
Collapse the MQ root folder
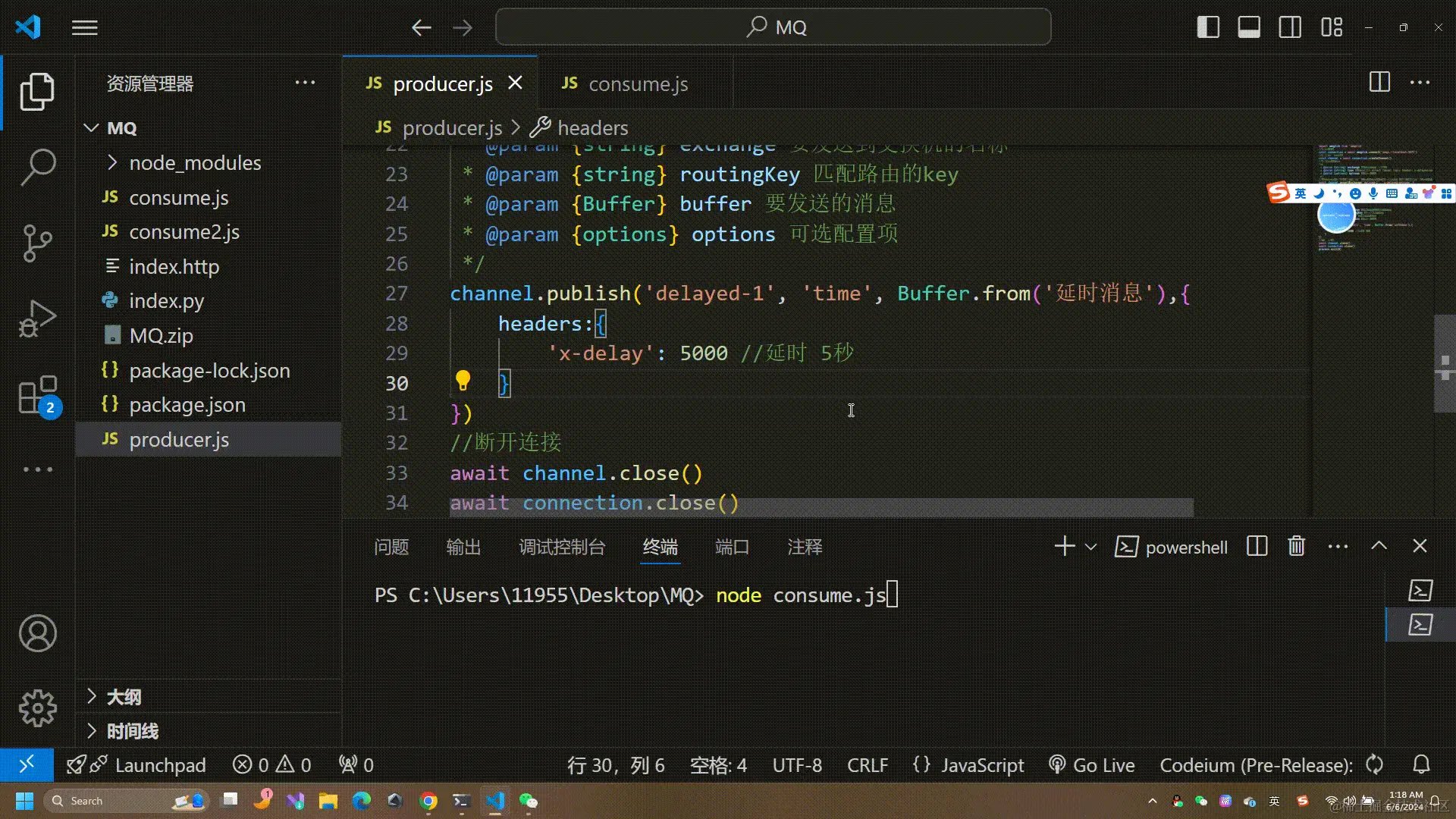[91, 128]
